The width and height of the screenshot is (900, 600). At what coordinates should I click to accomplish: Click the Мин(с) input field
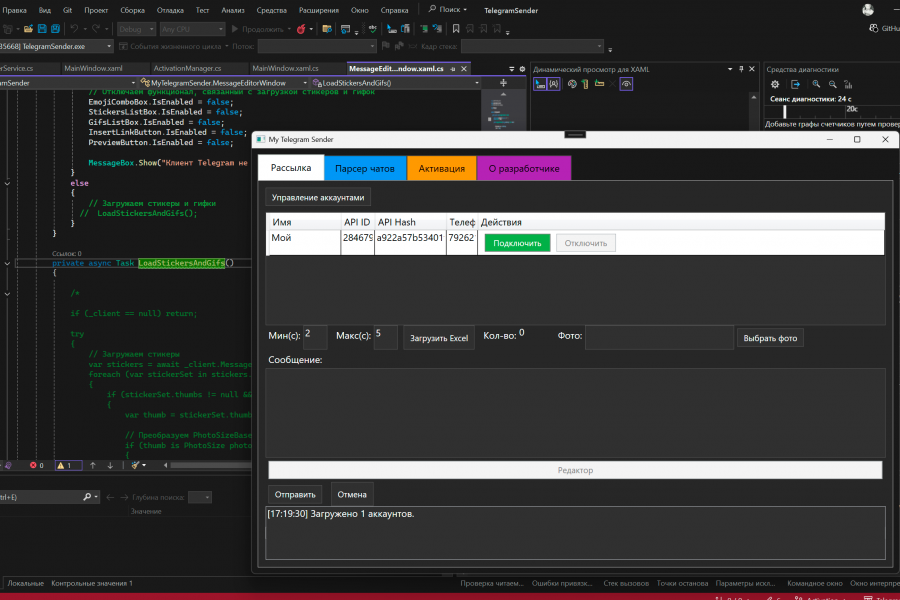(x=315, y=338)
